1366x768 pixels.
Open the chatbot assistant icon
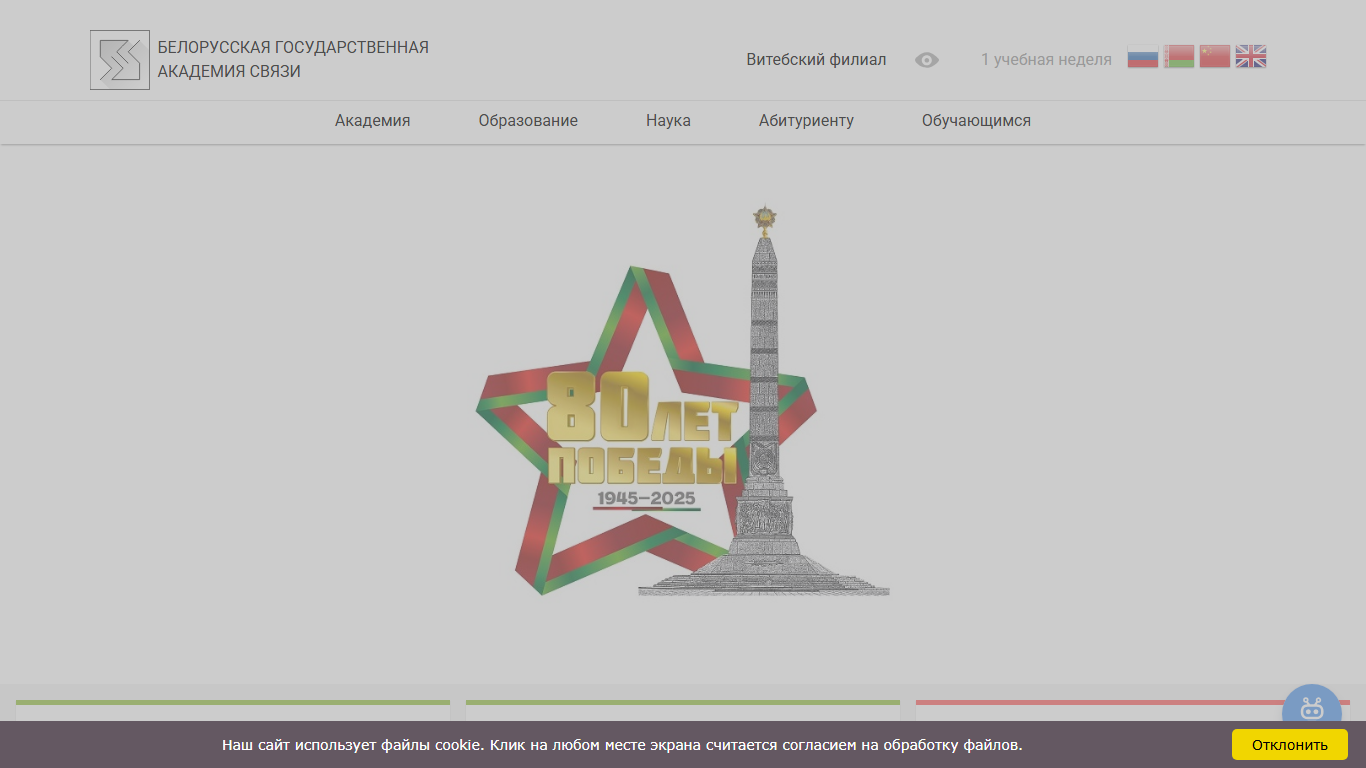click(x=1312, y=708)
